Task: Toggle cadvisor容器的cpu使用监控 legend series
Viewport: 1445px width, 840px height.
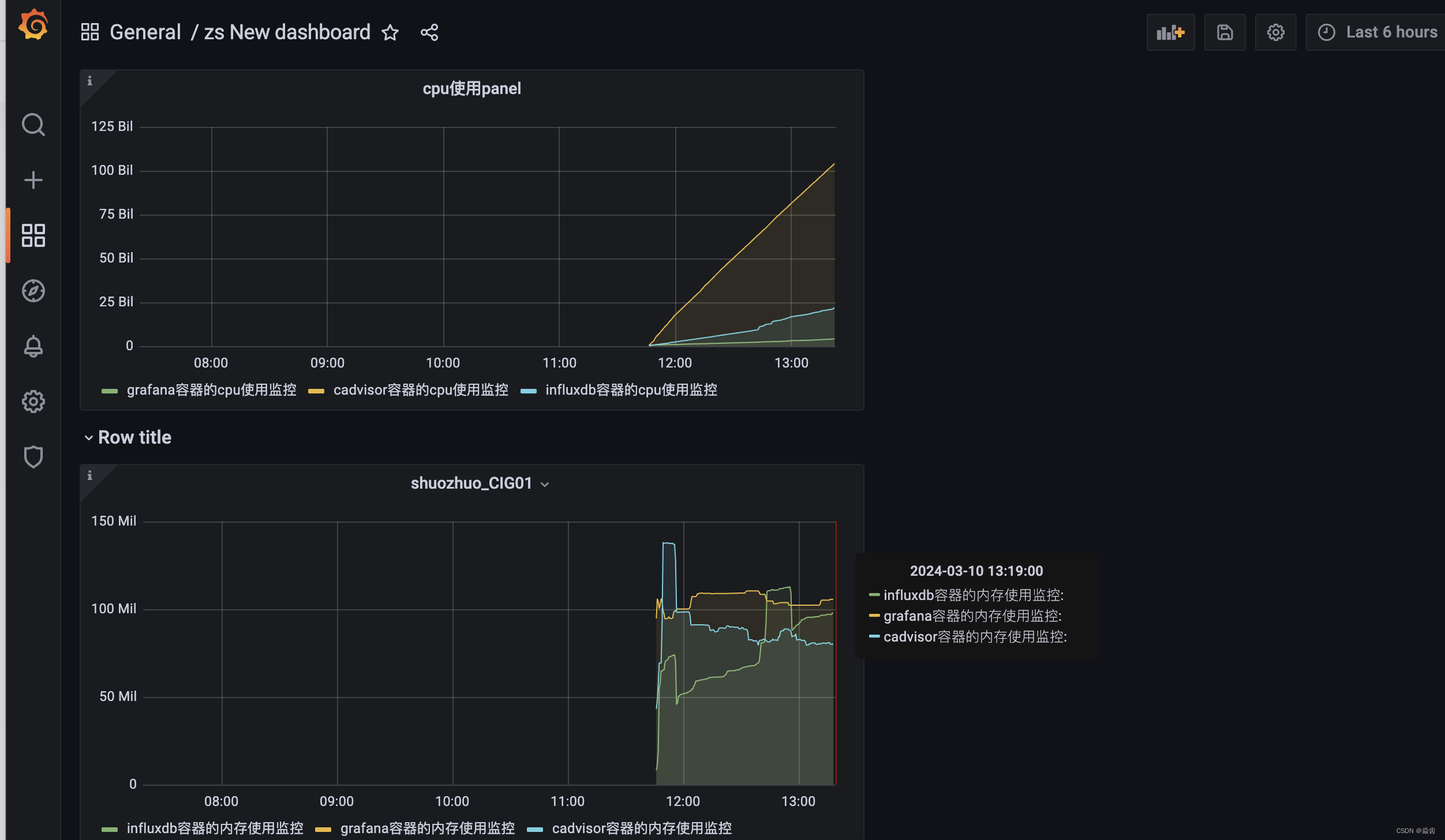Action: point(421,390)
